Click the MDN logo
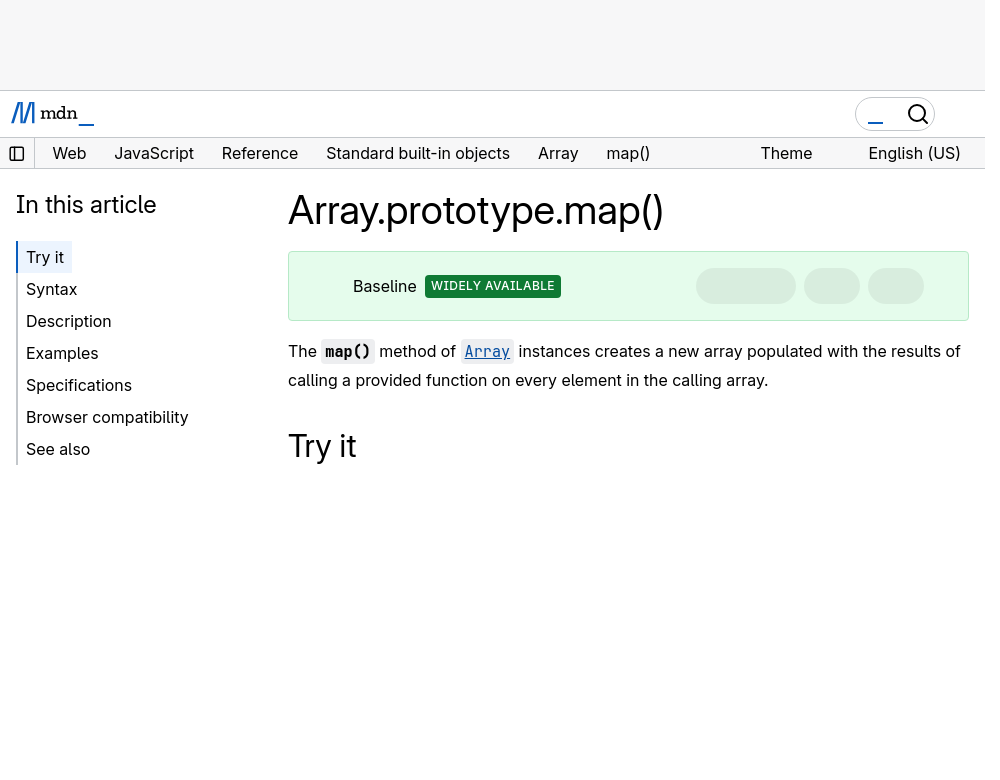The height and width of the screenshot is (780, 1000). click(x=53, y=114)
